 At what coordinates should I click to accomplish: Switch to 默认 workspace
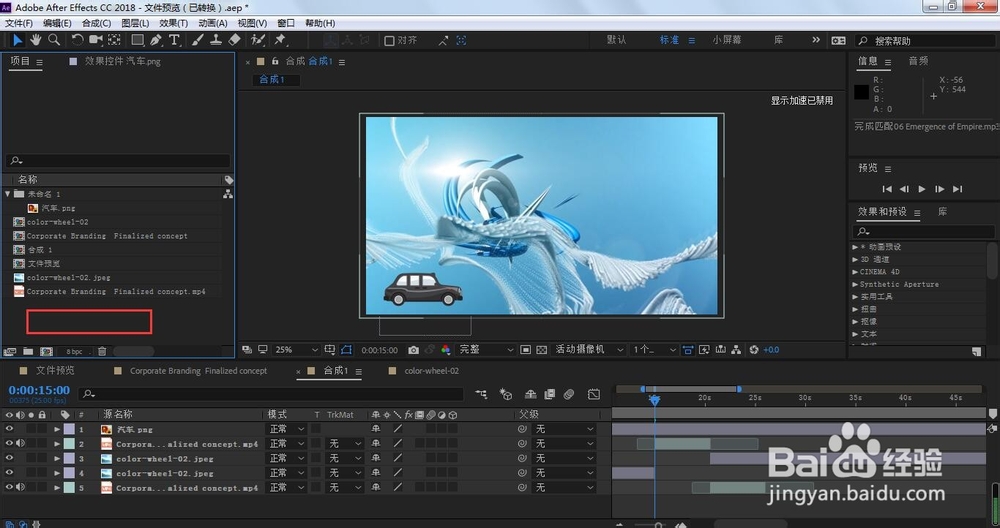pyautogui.click(x=616, y=40)
